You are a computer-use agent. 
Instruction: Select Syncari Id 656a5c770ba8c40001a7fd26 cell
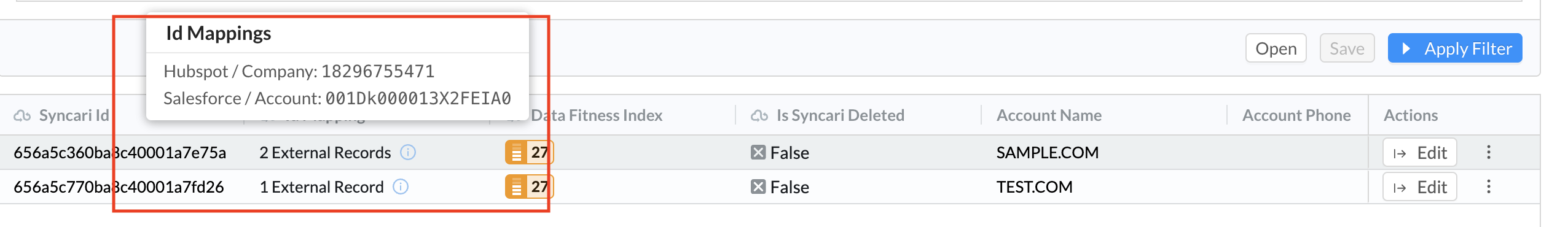[119, 187]
